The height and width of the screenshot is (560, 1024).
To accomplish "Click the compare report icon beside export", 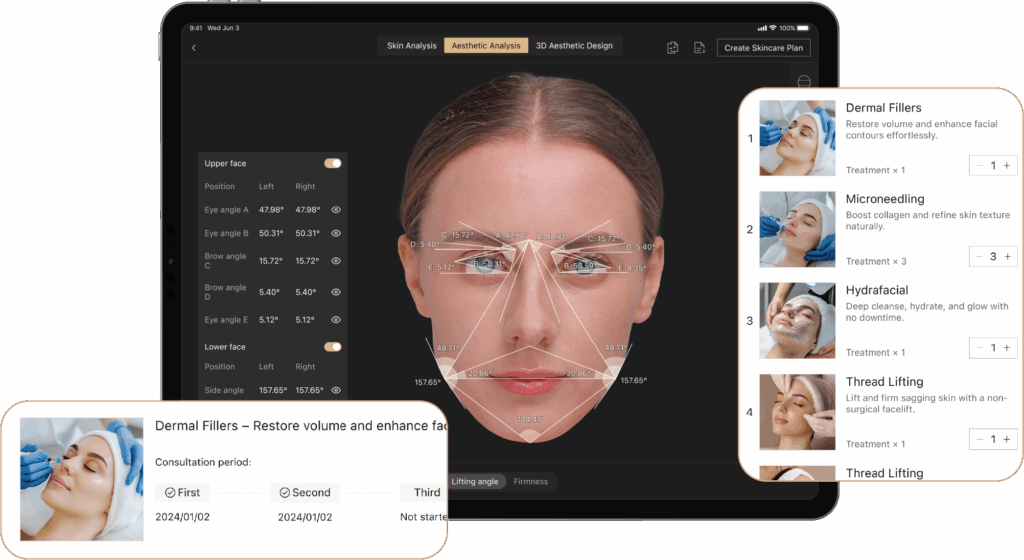I will coord(673,47).
